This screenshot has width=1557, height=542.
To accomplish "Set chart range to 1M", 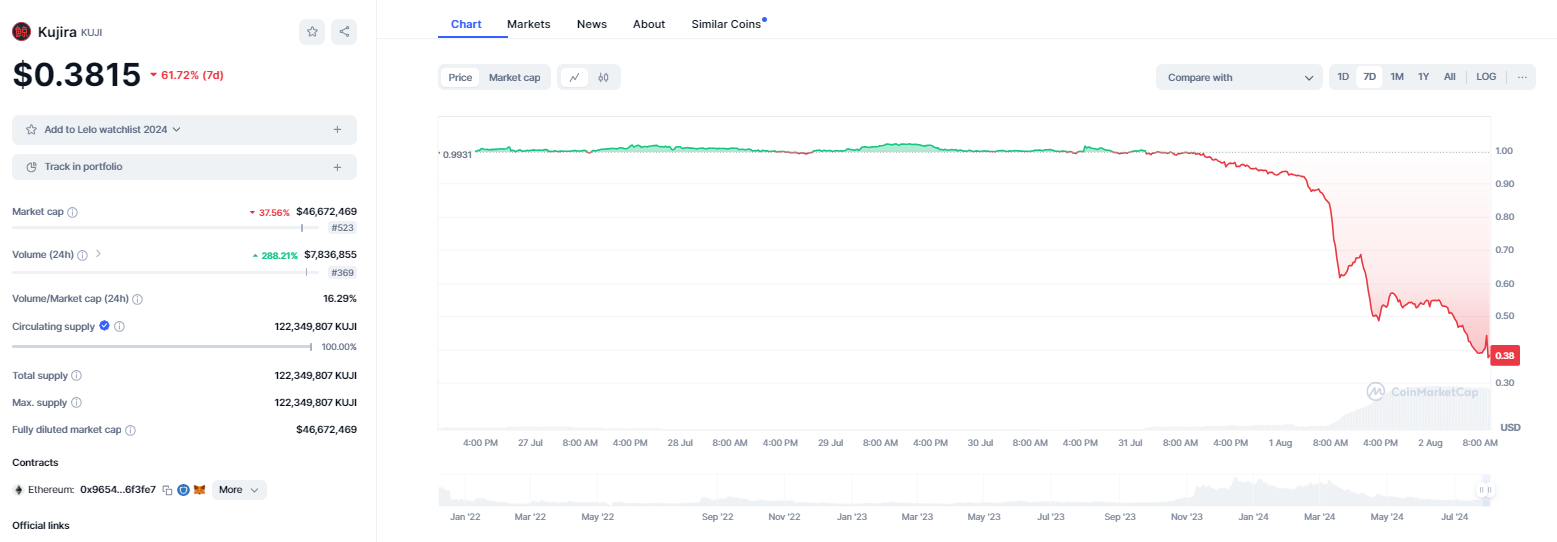I will pyautogui.click(x=1397, y=77).
